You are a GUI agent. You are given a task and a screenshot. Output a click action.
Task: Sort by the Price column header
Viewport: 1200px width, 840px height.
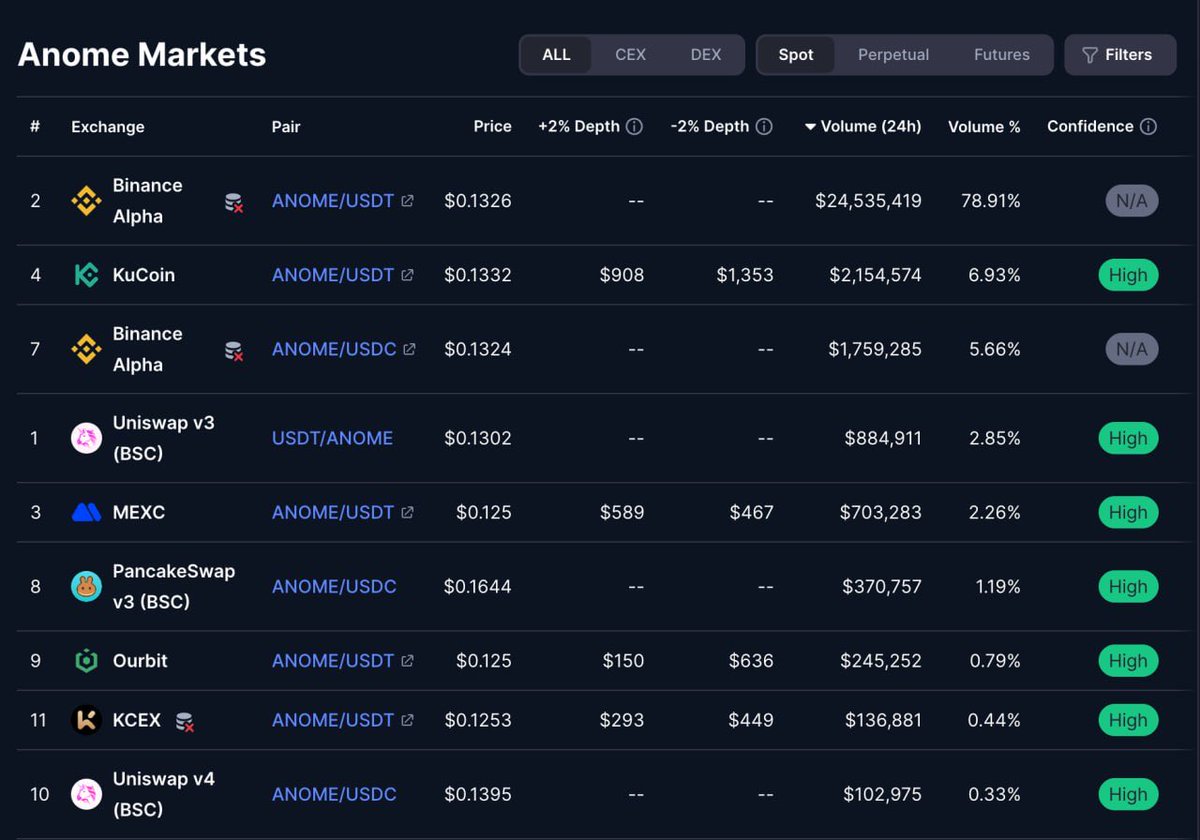[493, 126]
